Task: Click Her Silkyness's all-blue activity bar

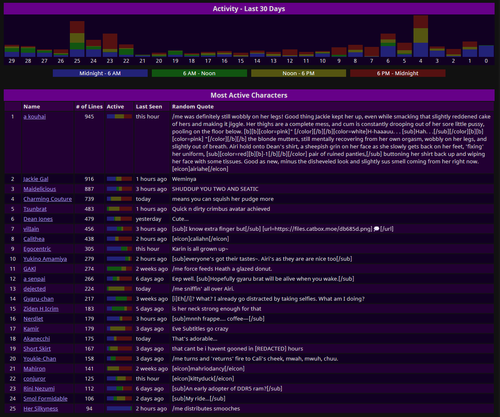Action: pos(119,409)
